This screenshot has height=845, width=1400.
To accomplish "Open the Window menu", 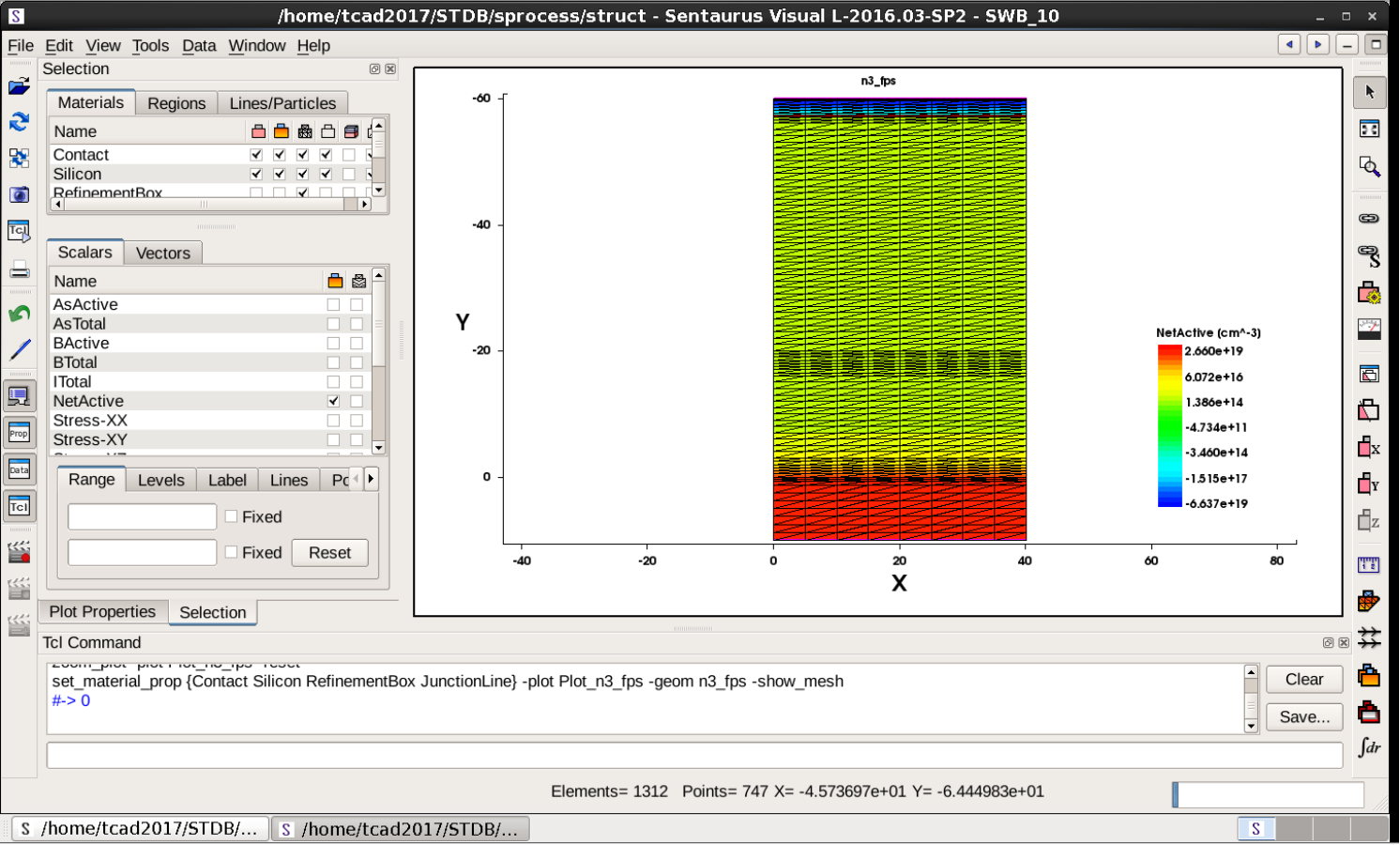I will (257, 45).
